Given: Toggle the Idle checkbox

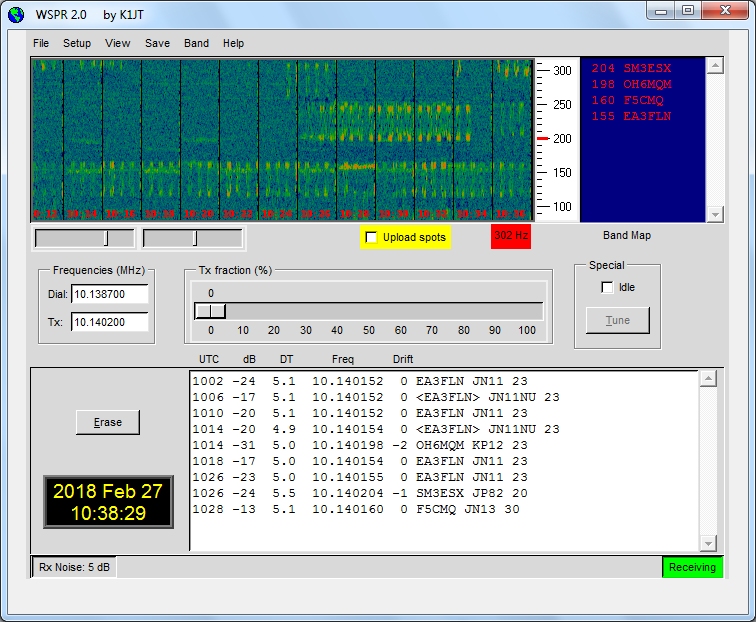Looking at the screenshot, I should pyautogui.click(x=607, y=287).
